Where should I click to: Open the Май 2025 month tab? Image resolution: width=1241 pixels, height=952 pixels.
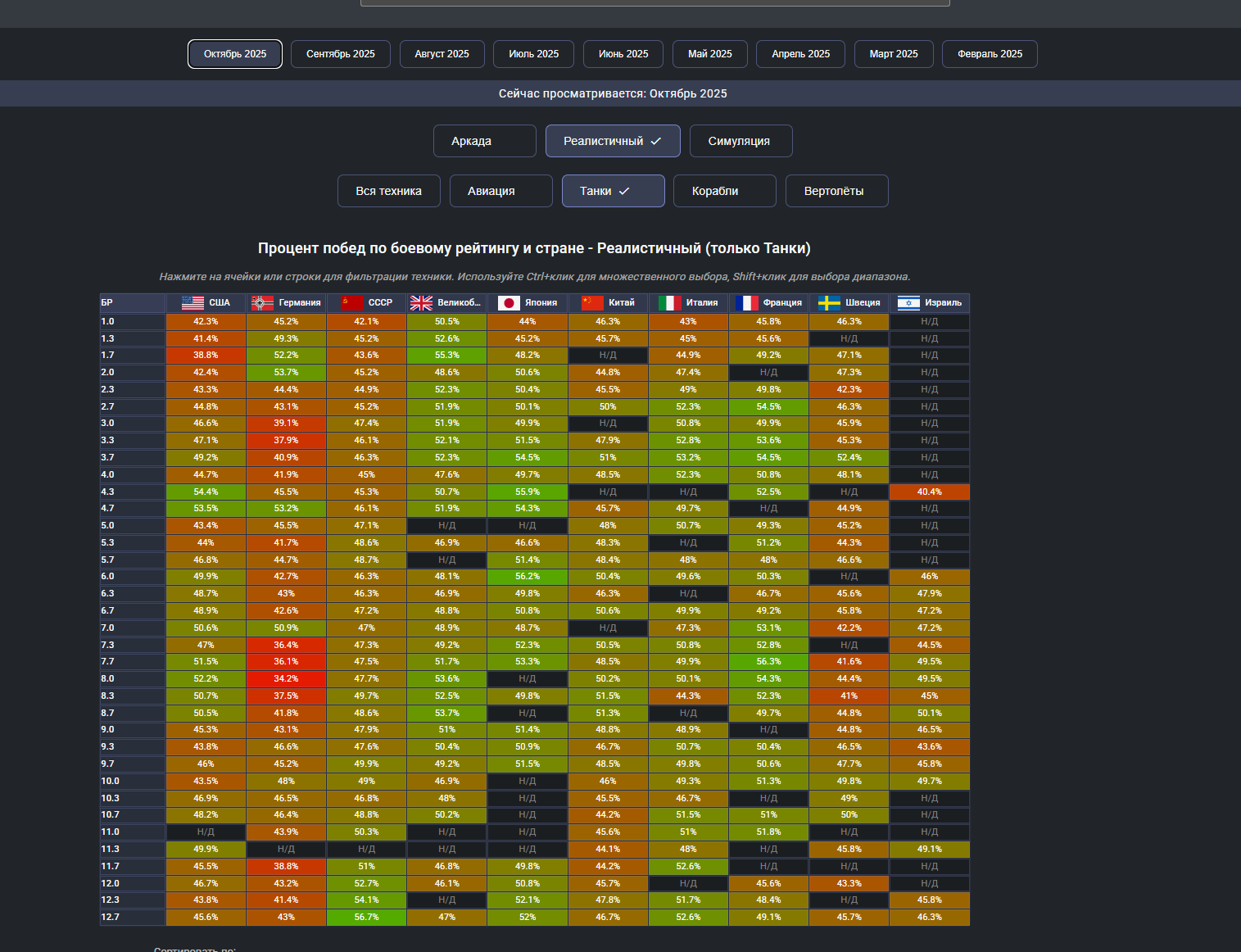coord(710,54)
